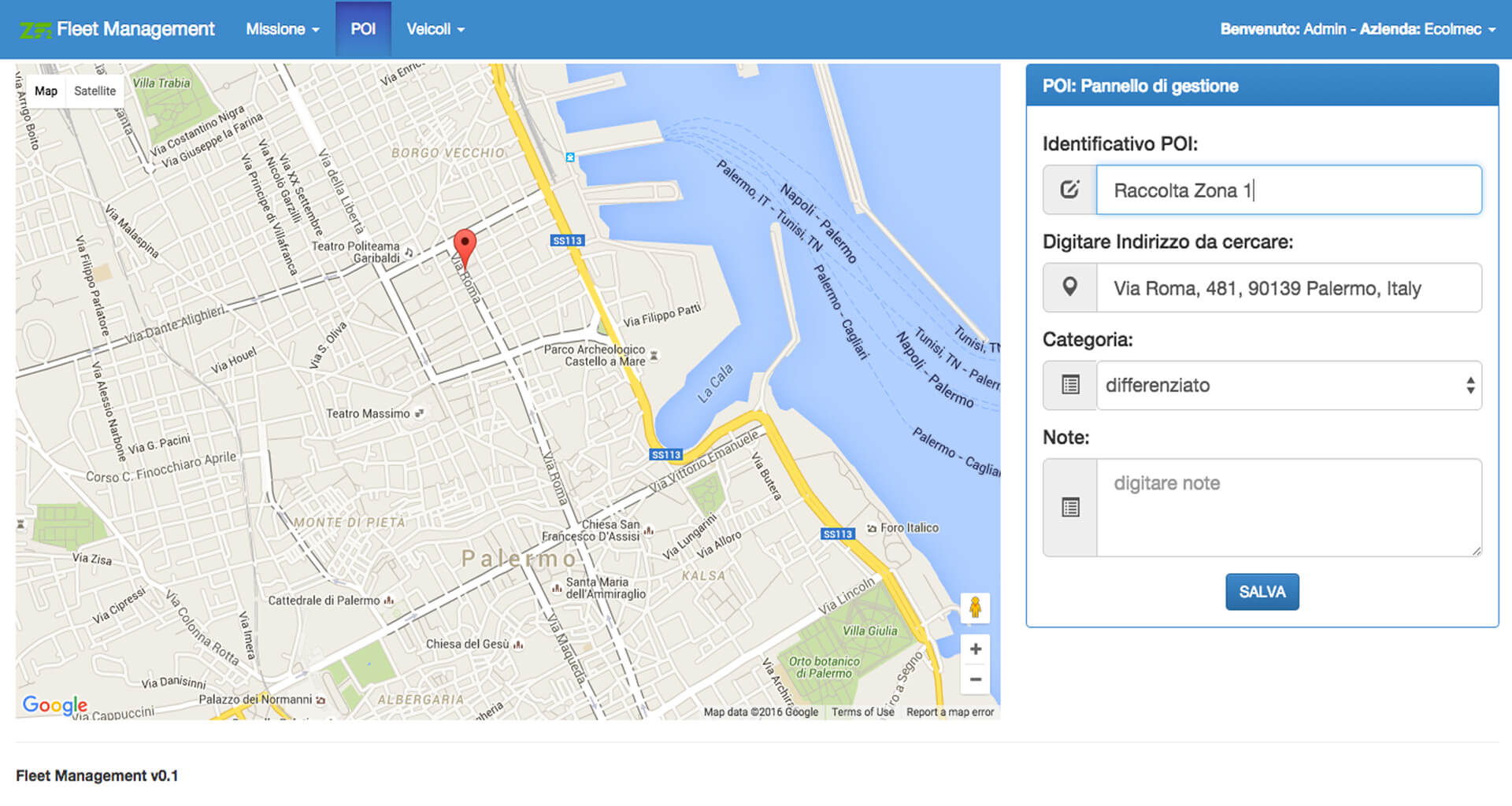
Task: Click the Google logo on the map
Action: (54, 704)
